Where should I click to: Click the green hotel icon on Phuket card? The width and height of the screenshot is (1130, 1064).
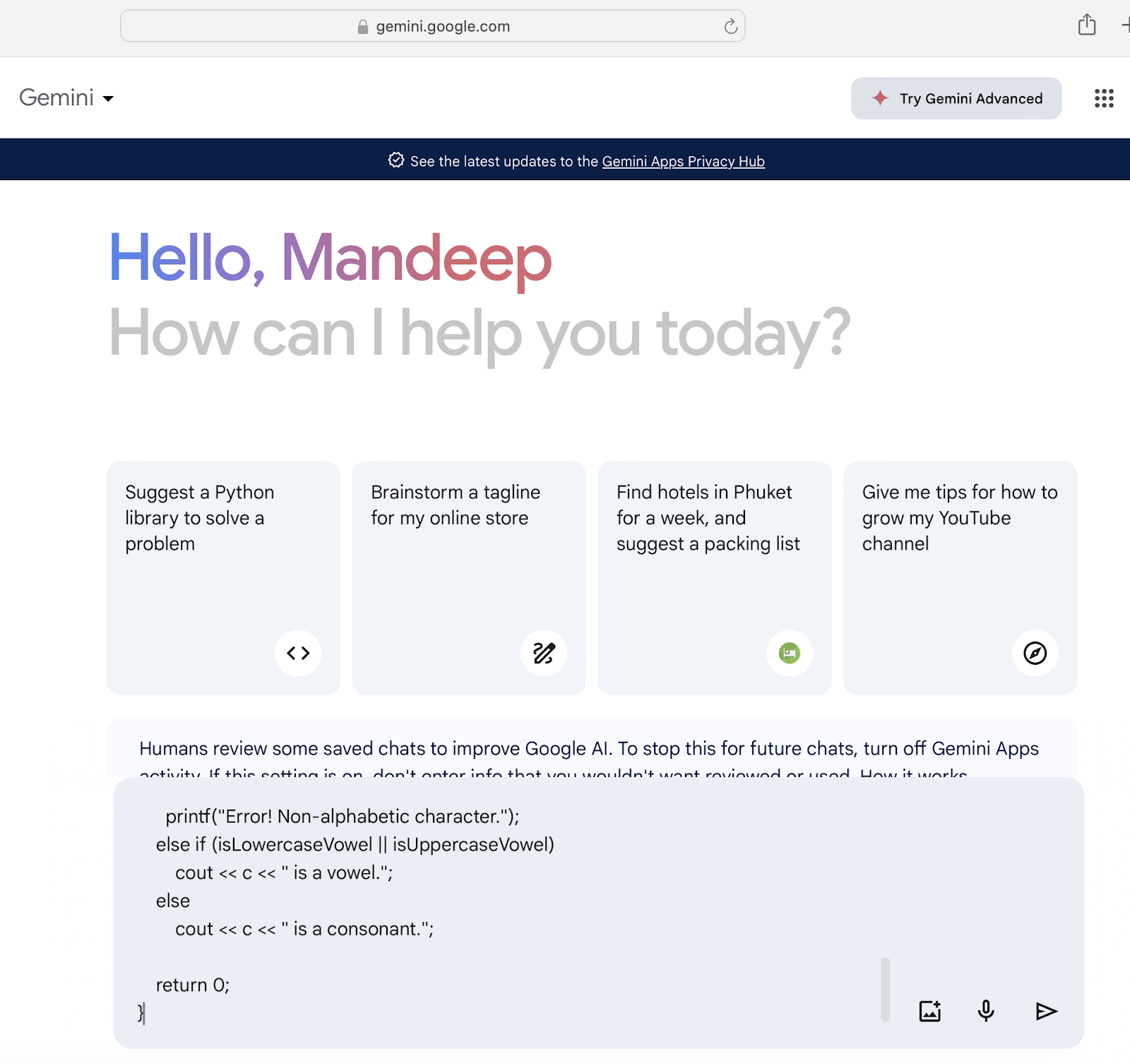click(790, 653)
